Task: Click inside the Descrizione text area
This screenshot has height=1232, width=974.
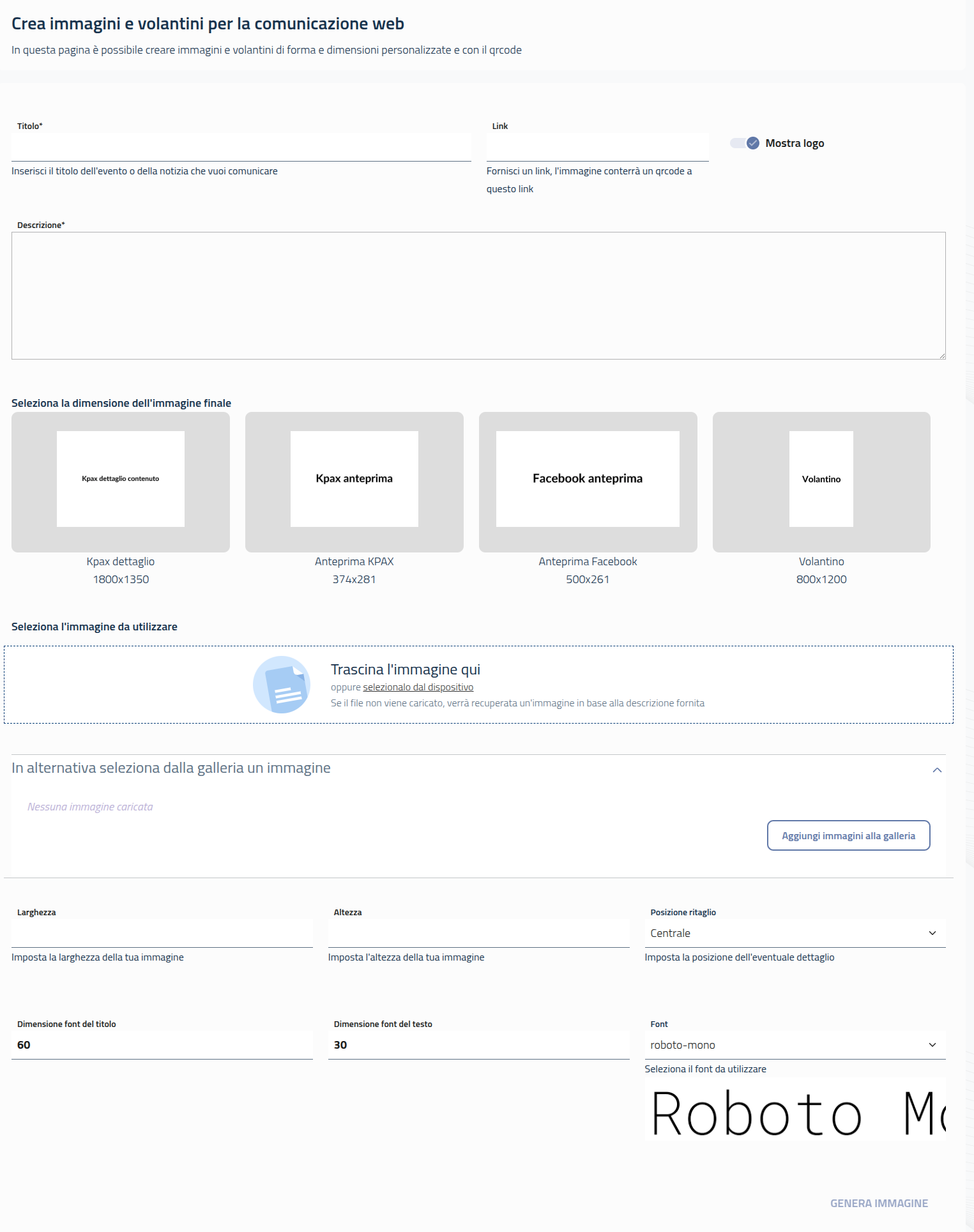Action: [478, 296]
